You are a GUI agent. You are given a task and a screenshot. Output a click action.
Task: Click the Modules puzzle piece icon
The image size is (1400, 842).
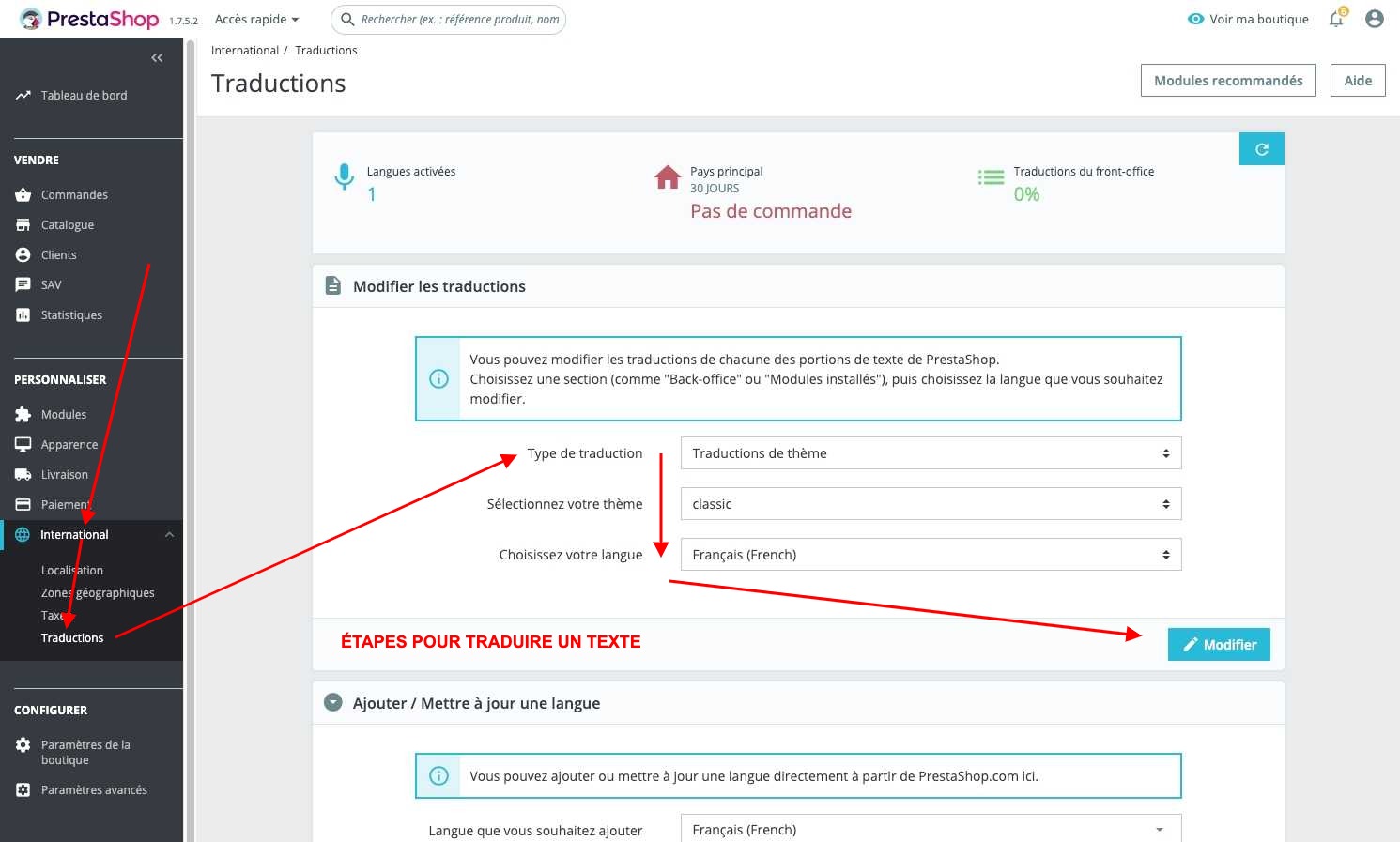click(23, 415)
